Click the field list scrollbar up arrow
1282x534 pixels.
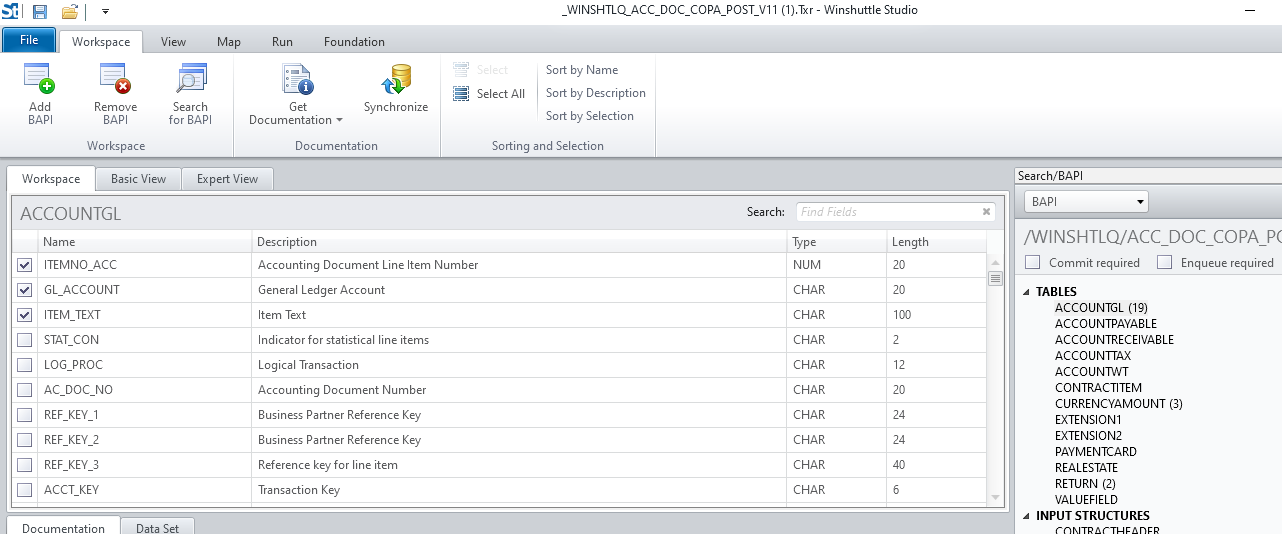pos(995,262)
